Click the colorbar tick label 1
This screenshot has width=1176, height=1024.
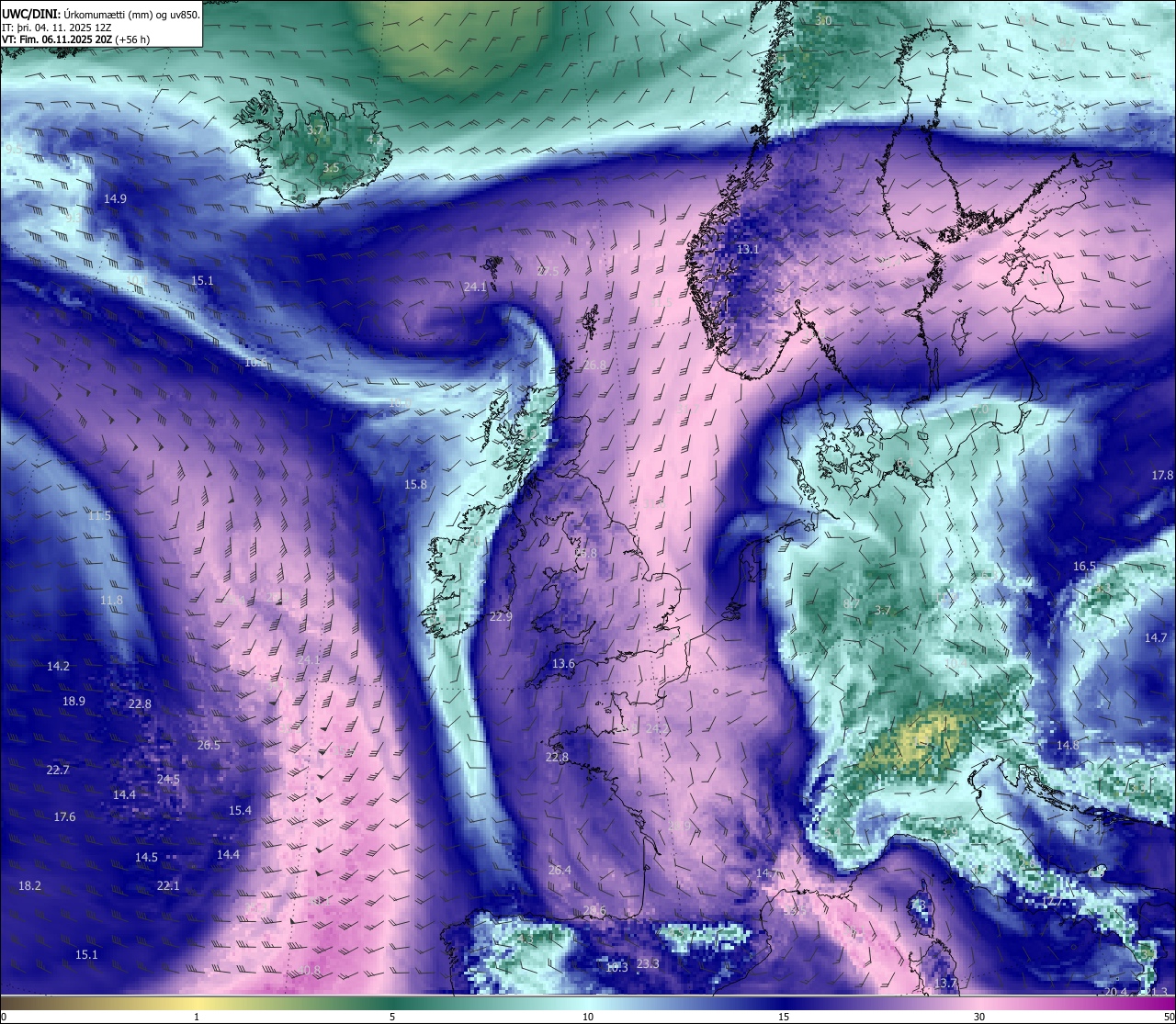point(197,1017)
